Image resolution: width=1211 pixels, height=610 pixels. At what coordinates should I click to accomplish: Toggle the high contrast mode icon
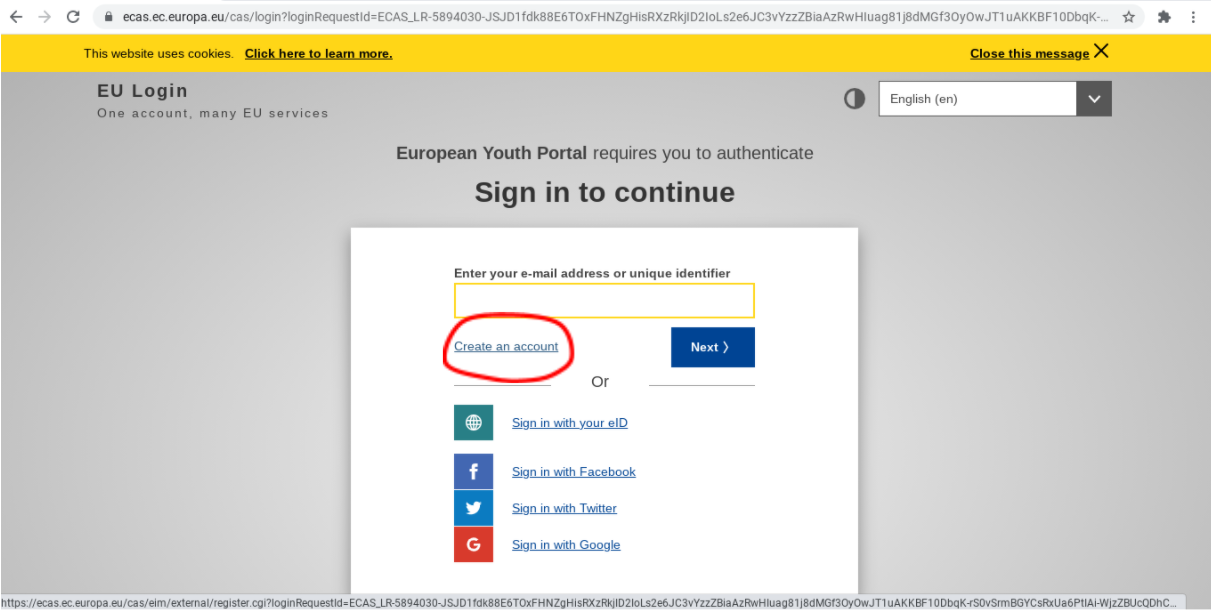click(854, 99)
